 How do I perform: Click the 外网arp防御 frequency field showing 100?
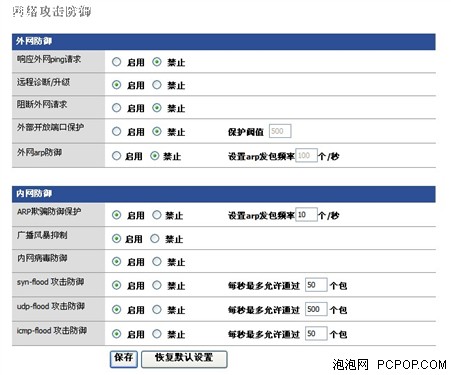(x=306, y=155)
